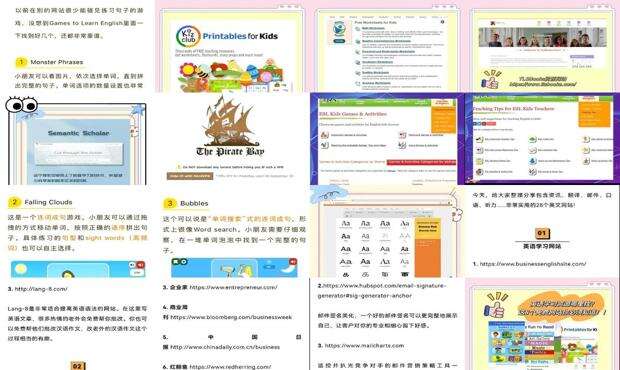Viewport: 620px width, 370px height.
Task: Click the yellow number 3 badge beside Bubbles
Action: 170,203
